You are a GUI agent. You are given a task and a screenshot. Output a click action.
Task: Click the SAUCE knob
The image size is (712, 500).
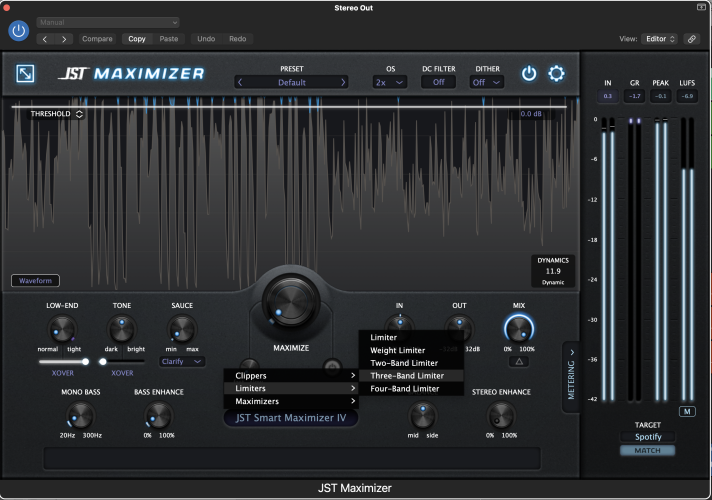[182, 329]
